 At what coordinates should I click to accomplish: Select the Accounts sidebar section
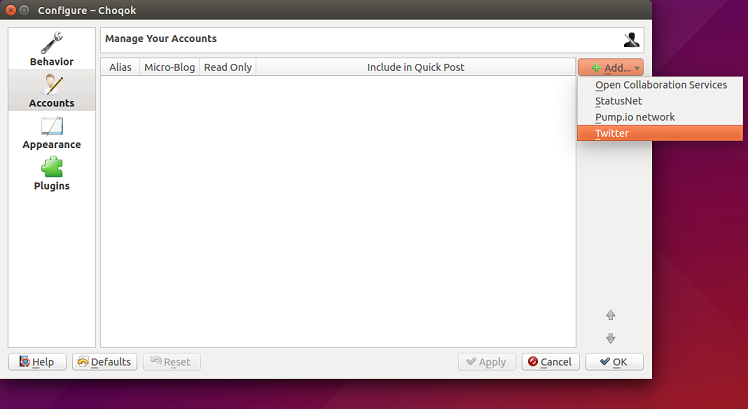tap(52, 90)
